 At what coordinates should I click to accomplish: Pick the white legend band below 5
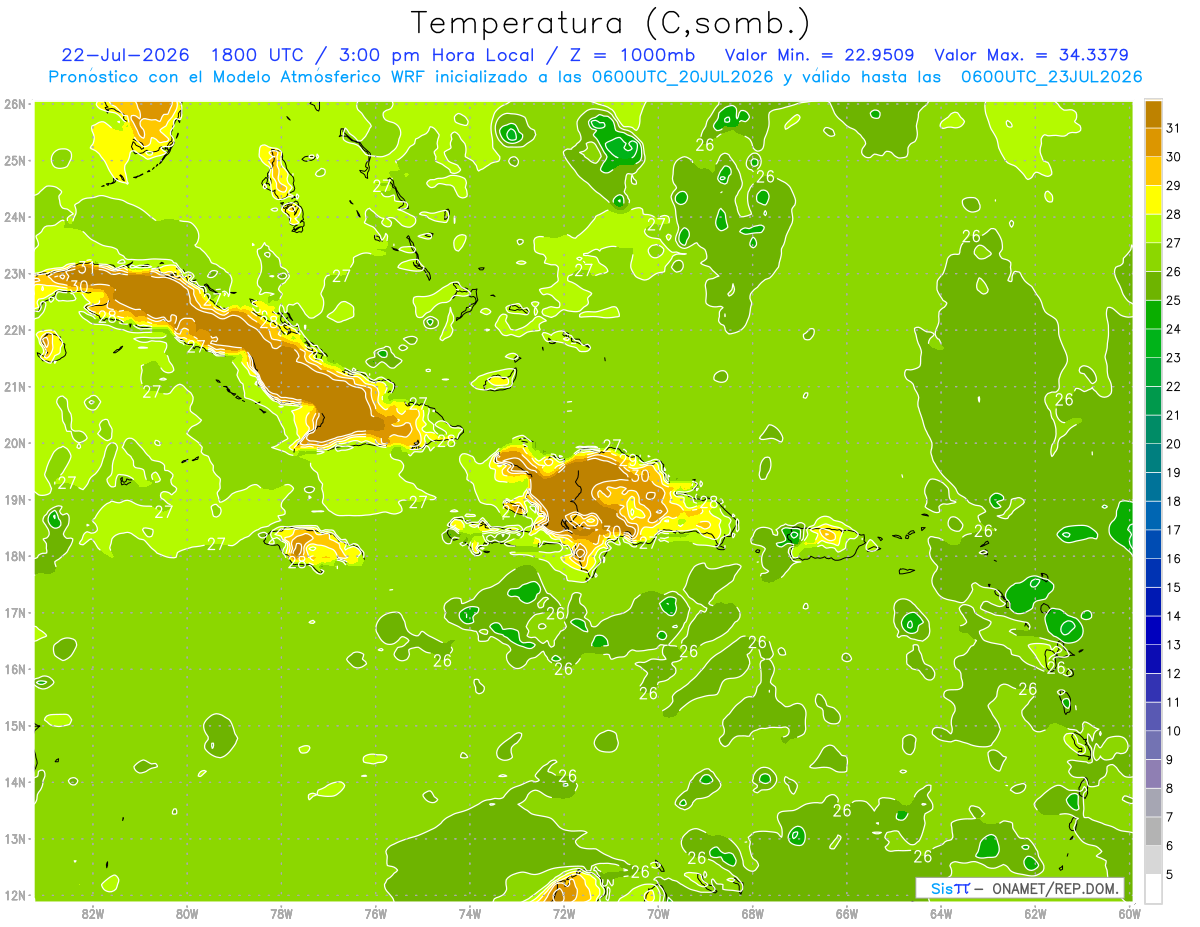click(x=1153, y=887)
